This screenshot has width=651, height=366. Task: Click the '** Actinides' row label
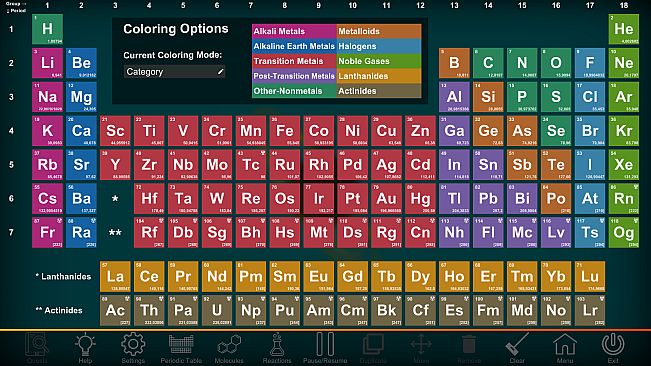point(59,310)
